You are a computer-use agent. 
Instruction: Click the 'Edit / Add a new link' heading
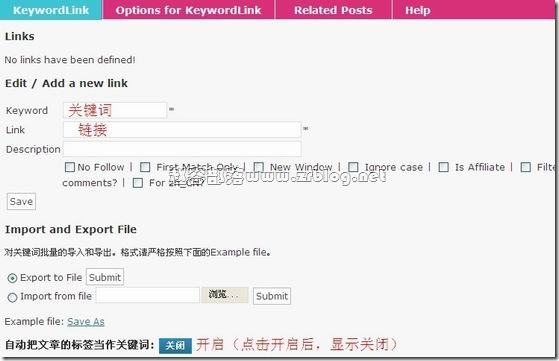click(x=66, y=83)
